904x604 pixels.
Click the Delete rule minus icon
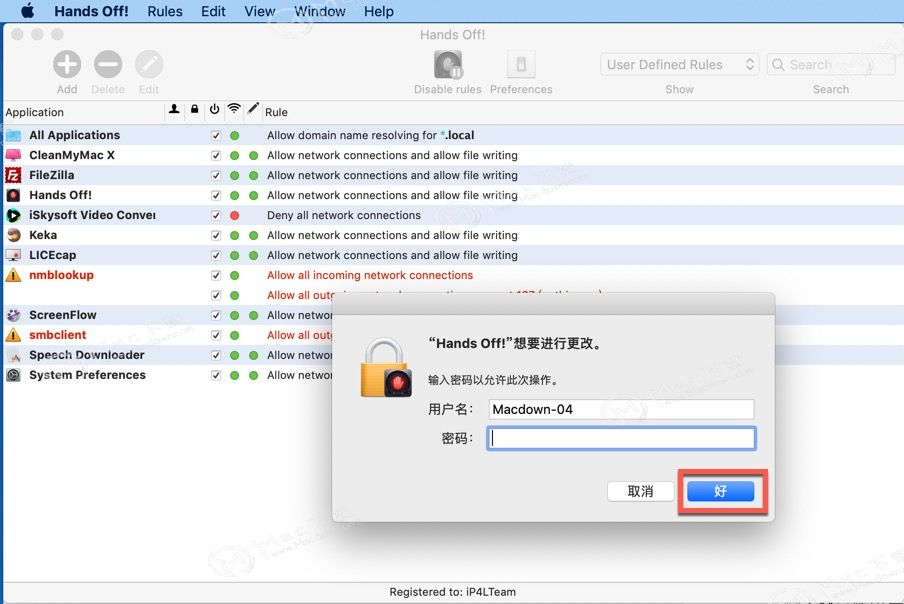click(108, 64)
